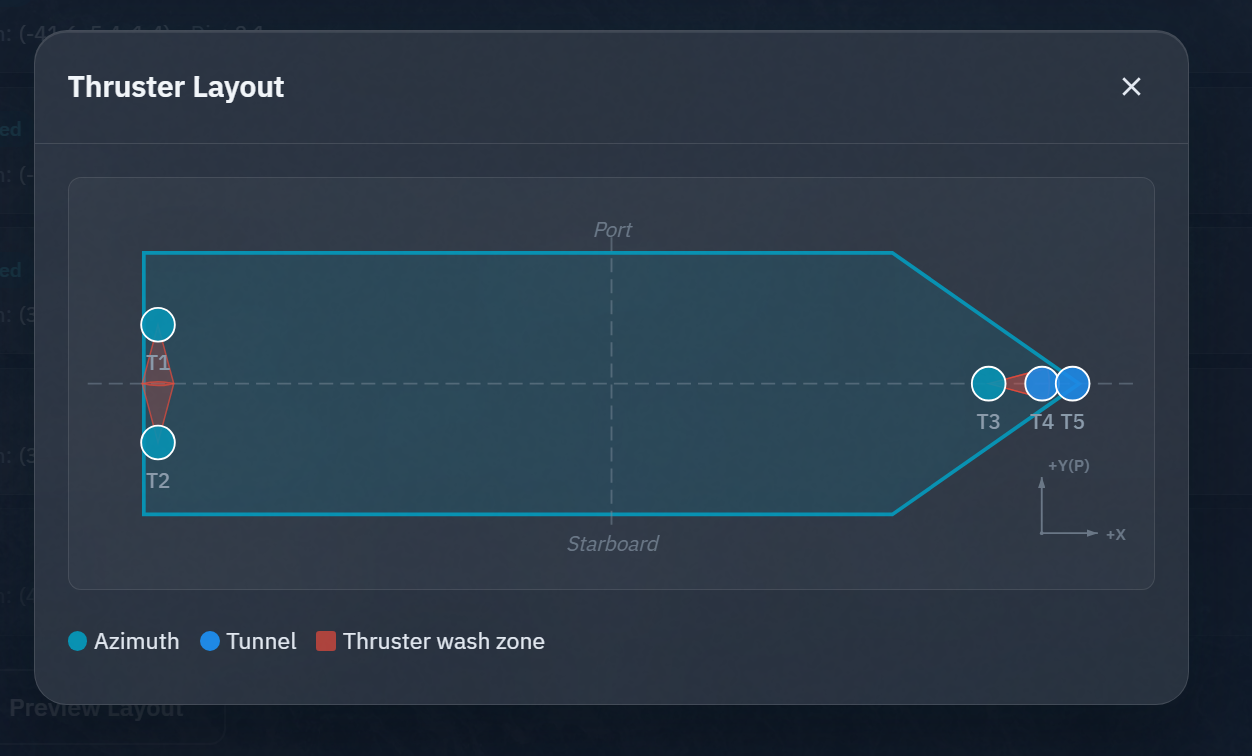
Task: Click the teal Azimuth legend dot
Action: (78, 641)
